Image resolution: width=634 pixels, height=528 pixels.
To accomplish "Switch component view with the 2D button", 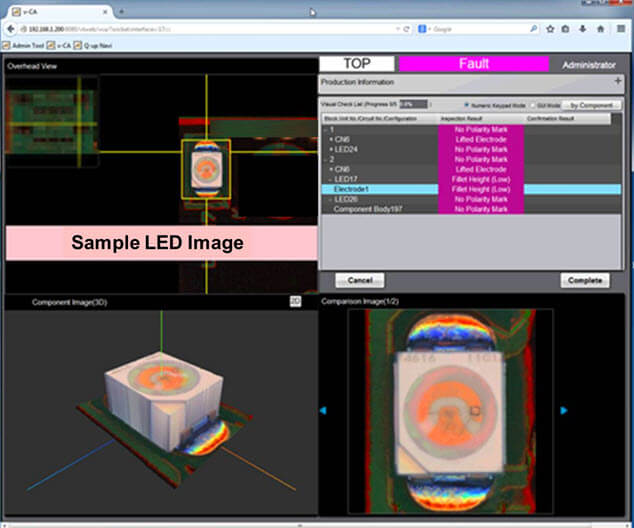I will (295, 300).
